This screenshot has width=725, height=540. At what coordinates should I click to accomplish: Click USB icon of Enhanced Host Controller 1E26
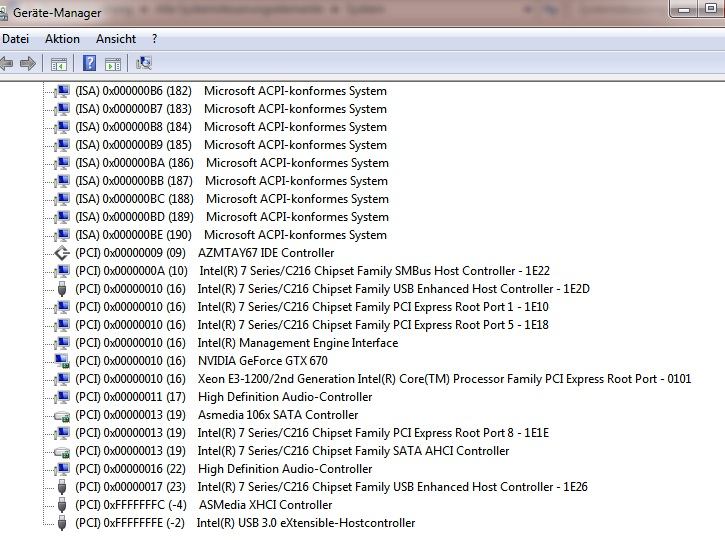[62, 487]
